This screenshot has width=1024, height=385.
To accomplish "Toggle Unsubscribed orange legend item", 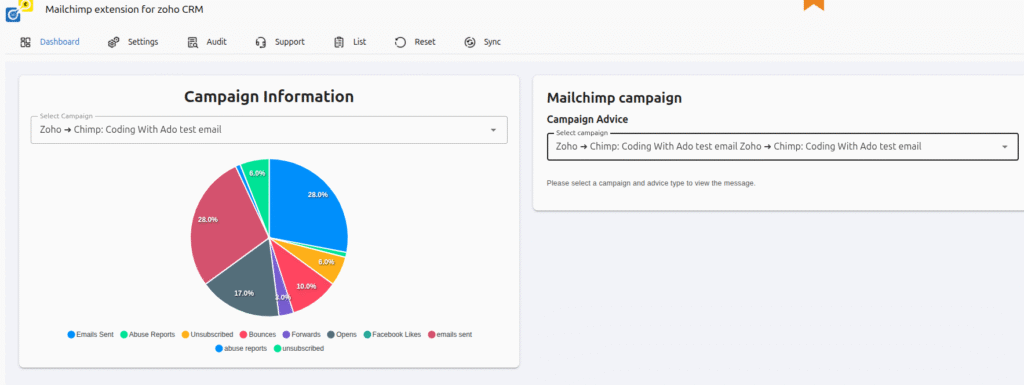I will (207, 335).
